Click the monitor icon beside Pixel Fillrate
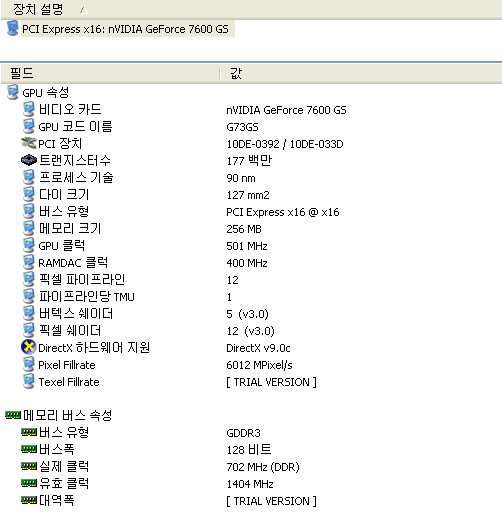This screenshot has height=516, width=502. pos(29,364)
